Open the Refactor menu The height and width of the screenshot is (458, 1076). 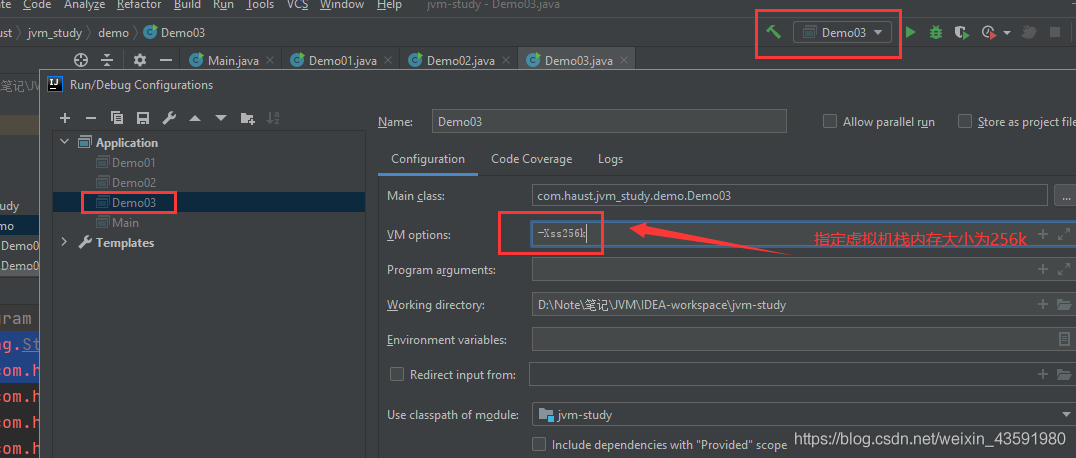(x=139, y=5)
